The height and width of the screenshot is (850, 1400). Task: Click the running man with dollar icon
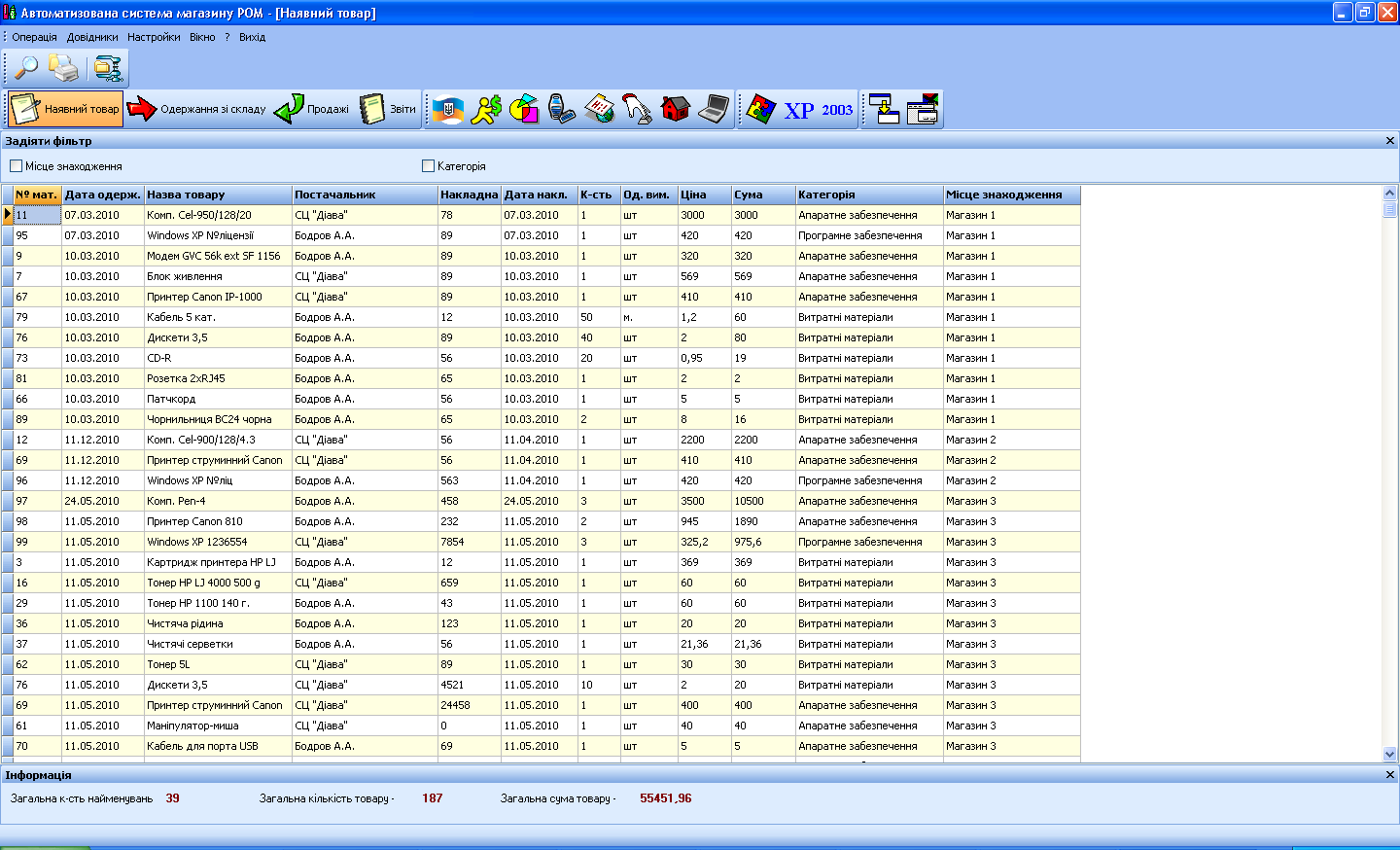[486, 109]
